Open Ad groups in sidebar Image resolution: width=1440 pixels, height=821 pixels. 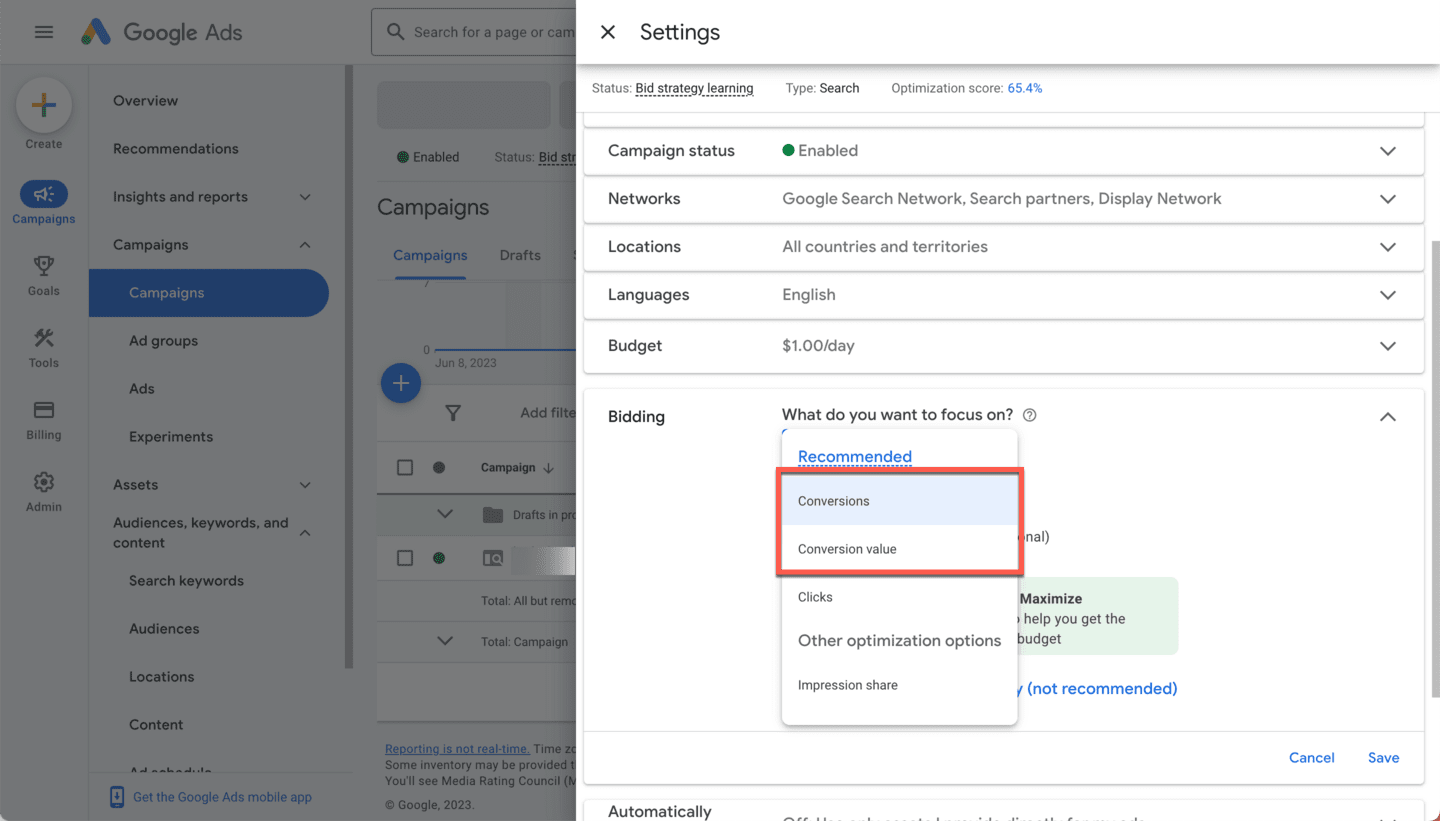pyautogui.click(x=163, y=341)
